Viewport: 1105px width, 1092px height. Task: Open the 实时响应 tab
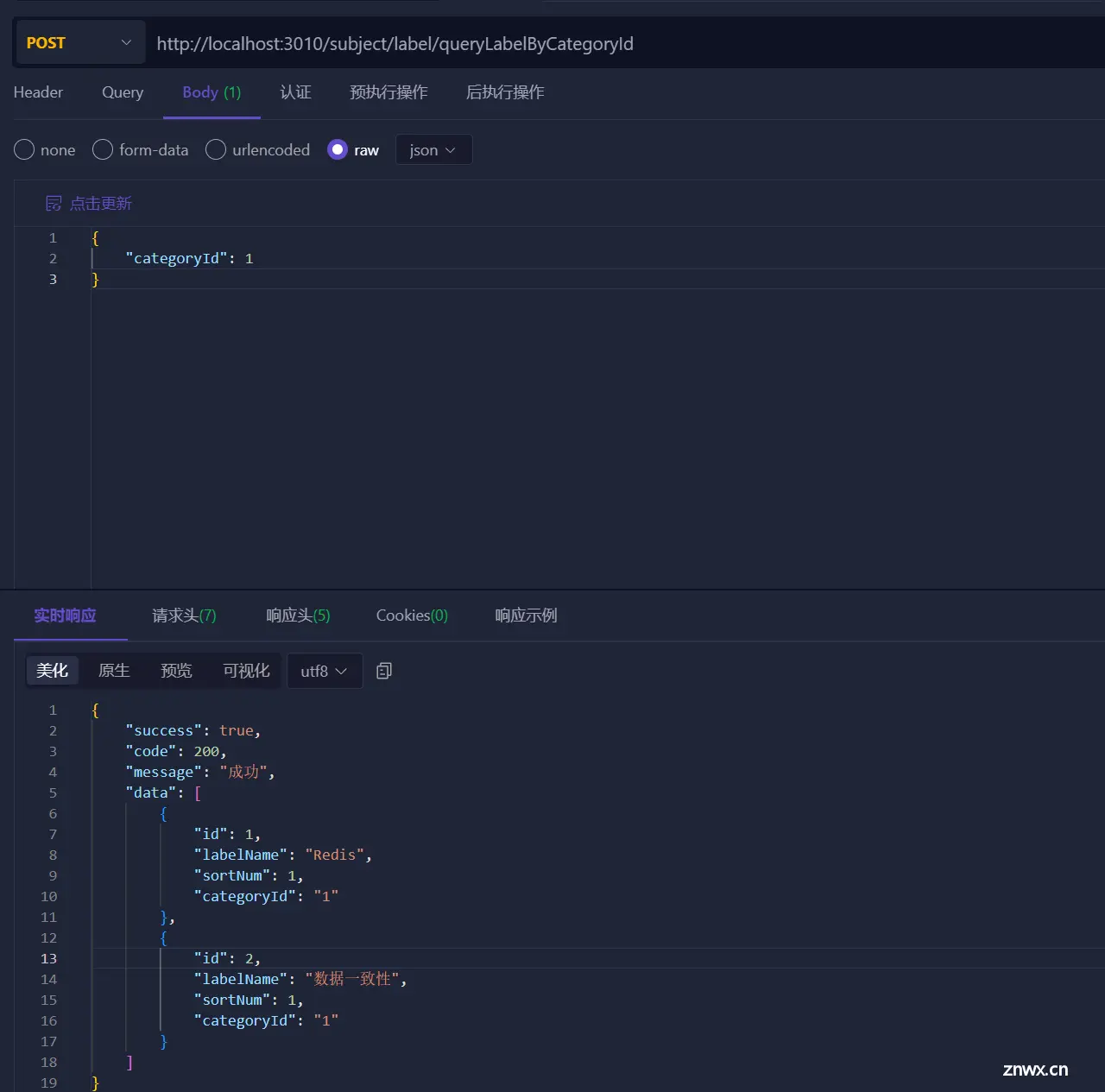(x=66, y=615)
